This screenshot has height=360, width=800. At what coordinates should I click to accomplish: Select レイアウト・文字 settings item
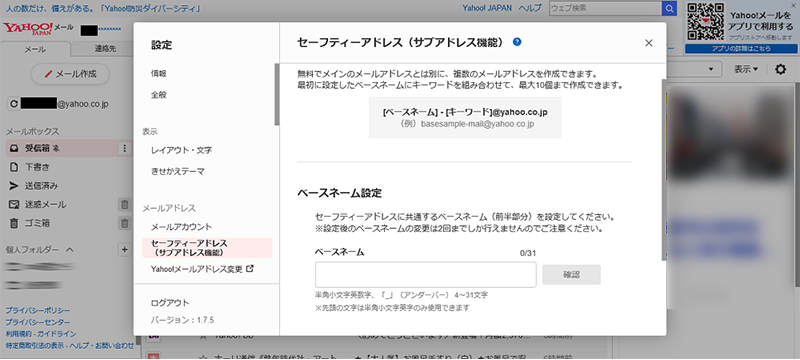[x=181, y=150]
